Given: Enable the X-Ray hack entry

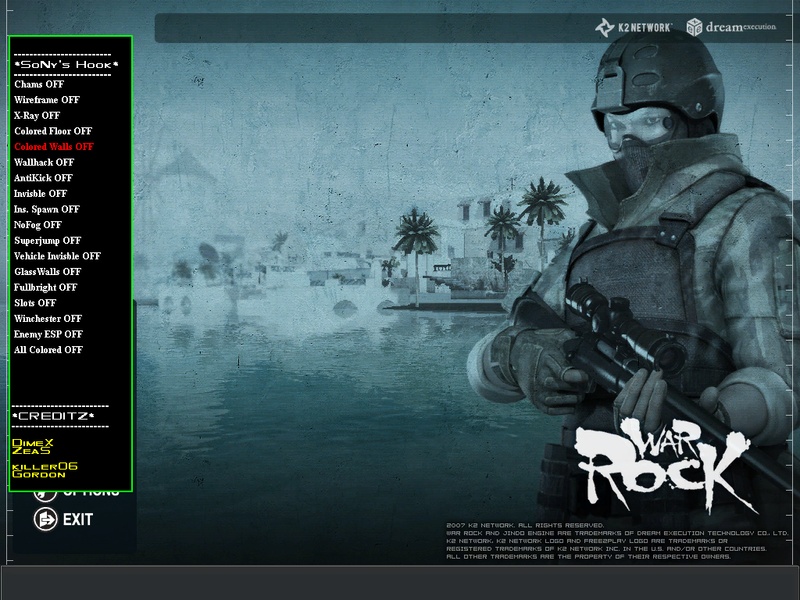Looking at the screenshot, I should tap(37, 116).
